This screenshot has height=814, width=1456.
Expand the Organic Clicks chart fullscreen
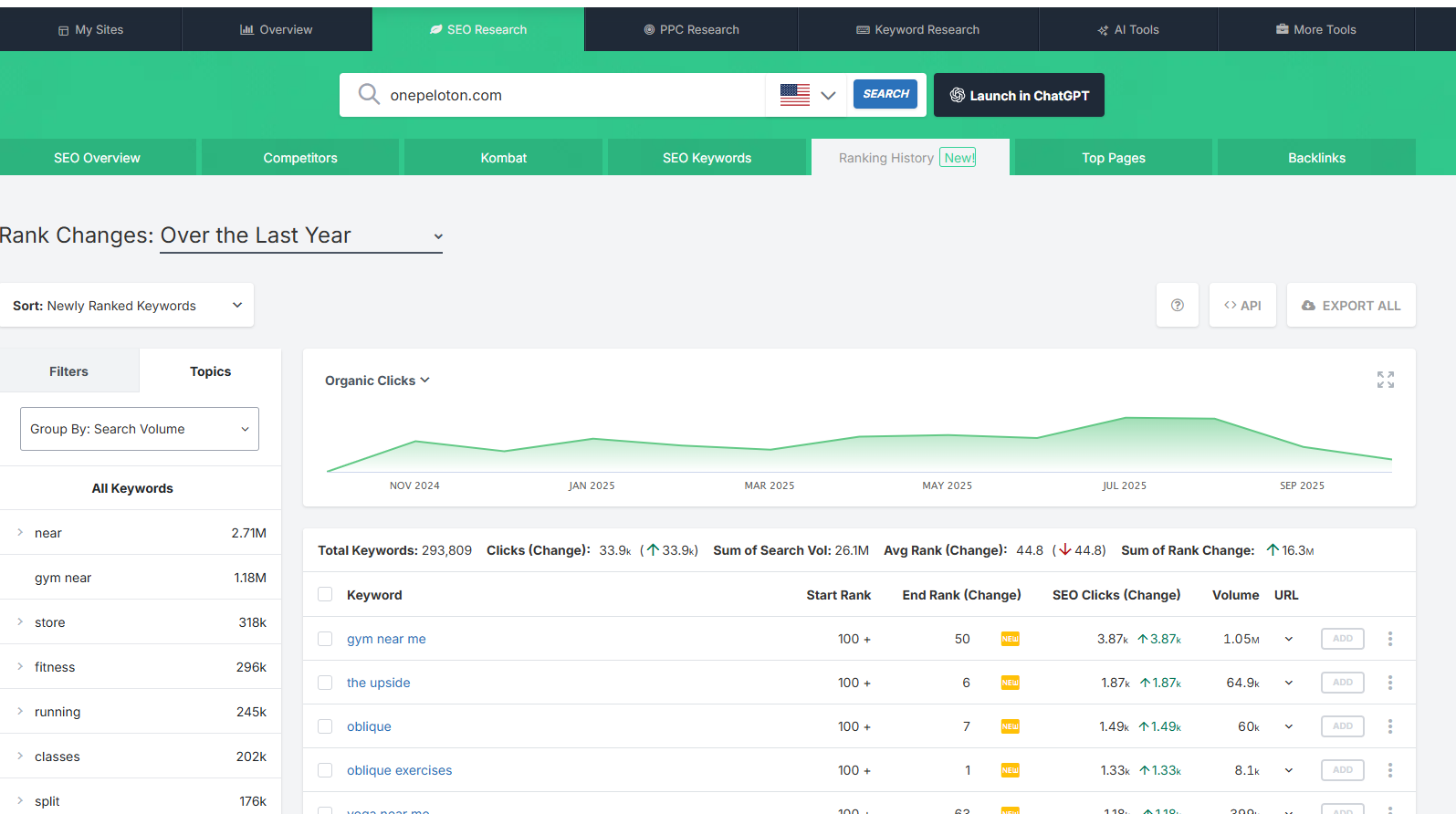point(1385,380)
